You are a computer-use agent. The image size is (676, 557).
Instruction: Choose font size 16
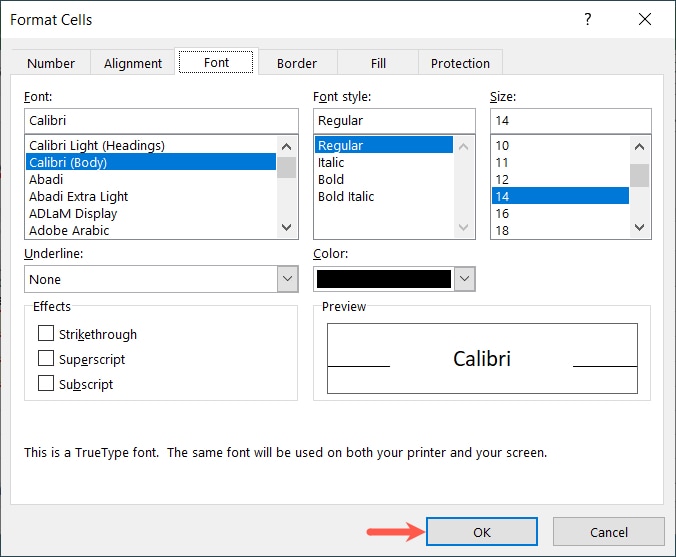[x=560, y=213]
